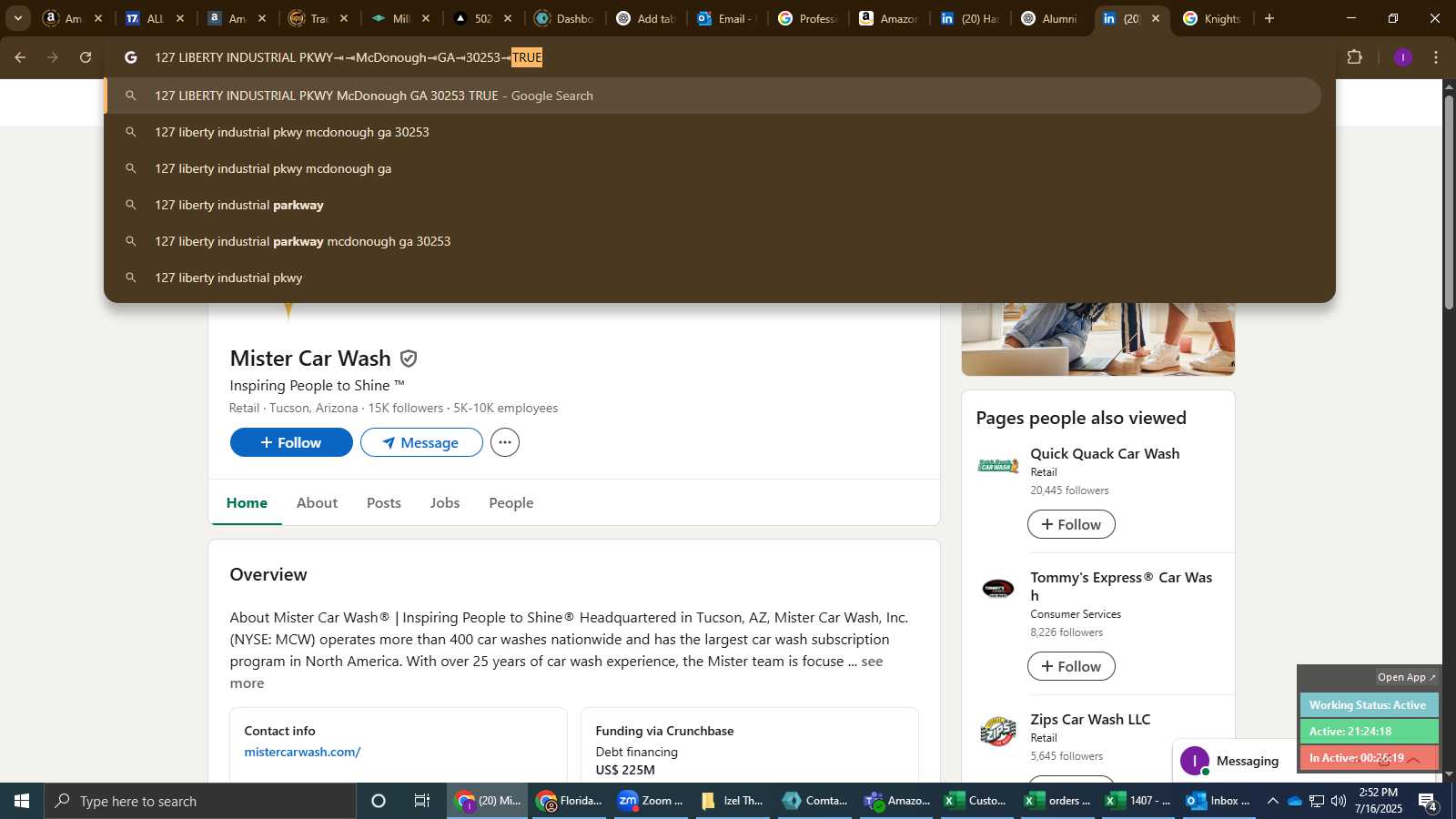The height and width of the screenshot is (819, 1456).
Task: Expand the In Active timer chevron
Action: [1413, 760]
